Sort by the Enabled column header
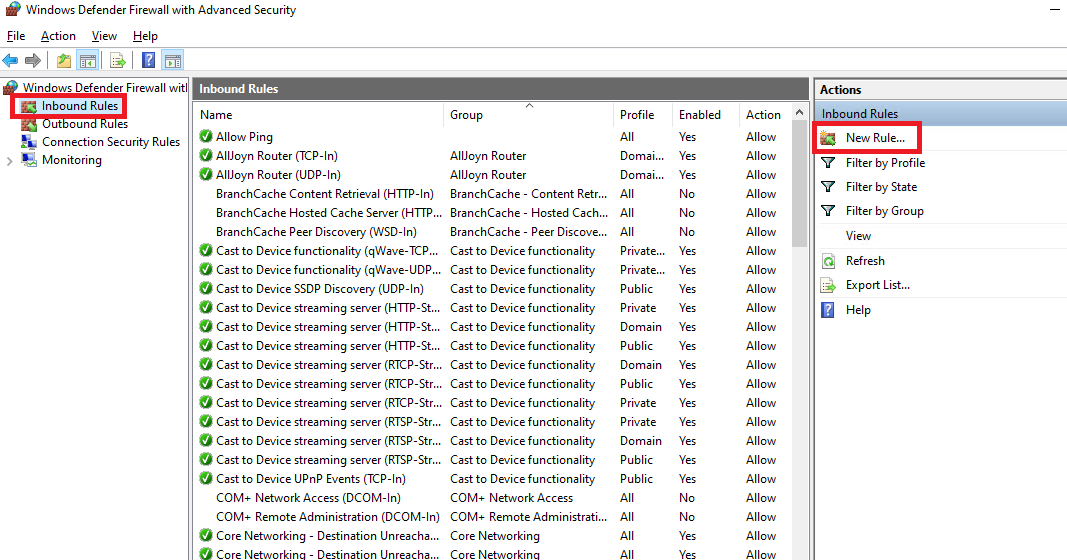Screen dimensions: 1067x560 click(x=706, y=115)
